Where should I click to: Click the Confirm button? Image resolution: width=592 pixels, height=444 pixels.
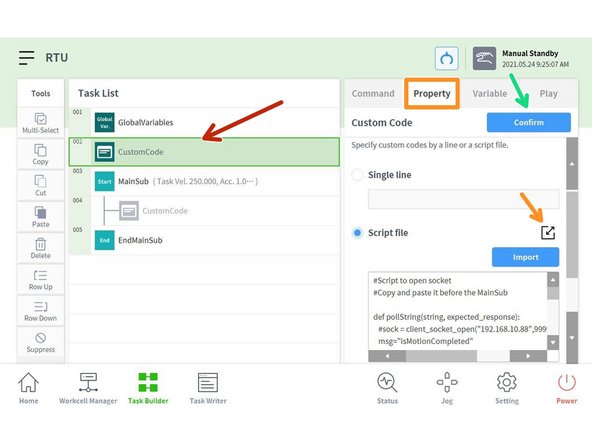pos(529,122)
